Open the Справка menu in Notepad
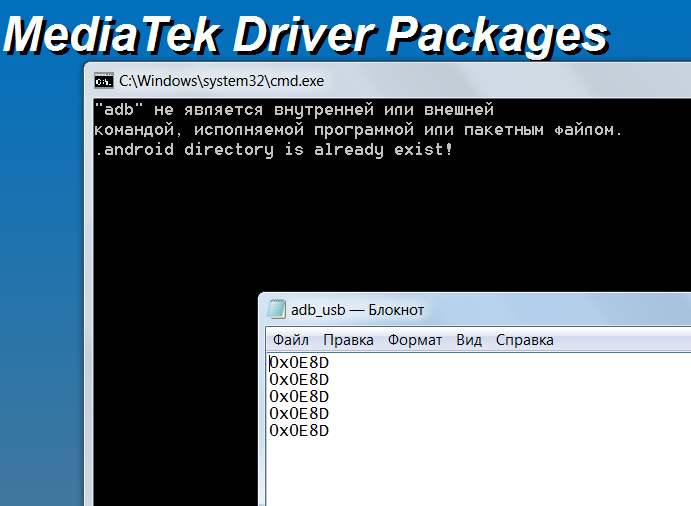The image size is (691, 506). (524, 340)
